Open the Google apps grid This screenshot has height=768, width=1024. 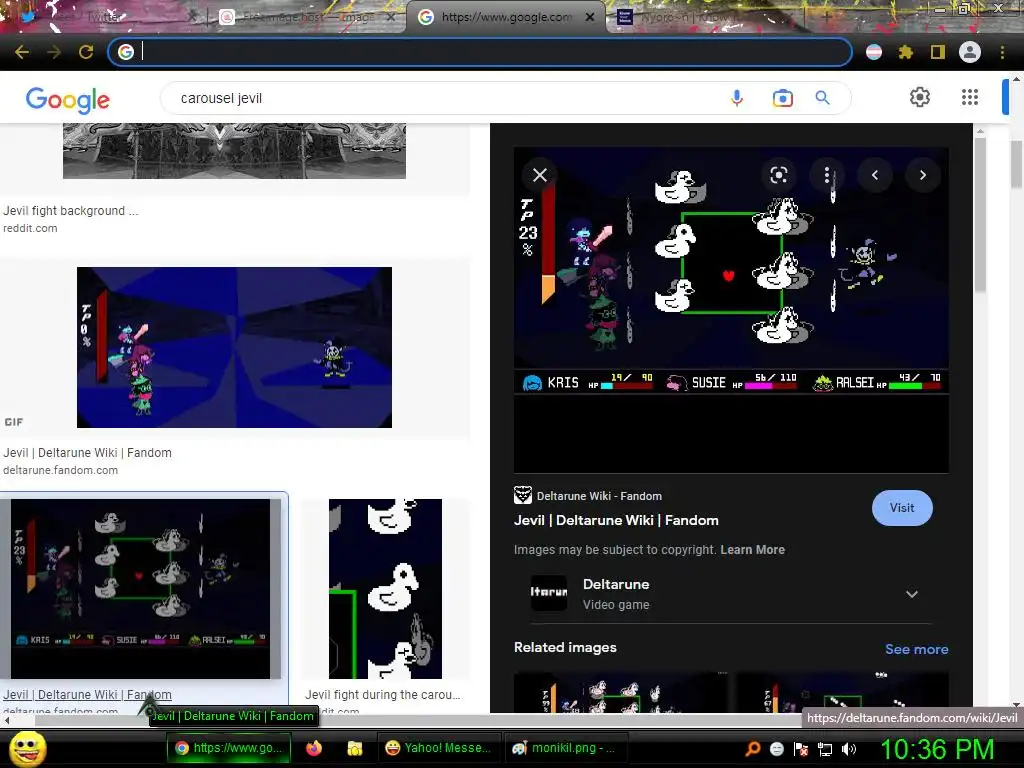970,97
